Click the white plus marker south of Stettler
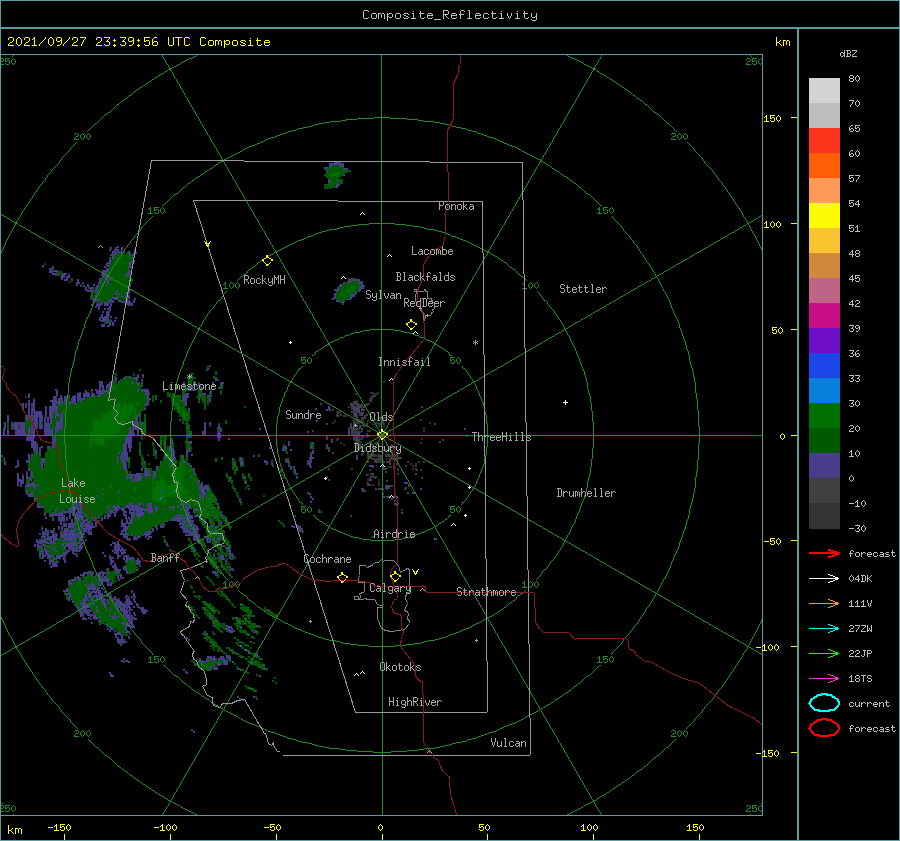 pos(565,402)
